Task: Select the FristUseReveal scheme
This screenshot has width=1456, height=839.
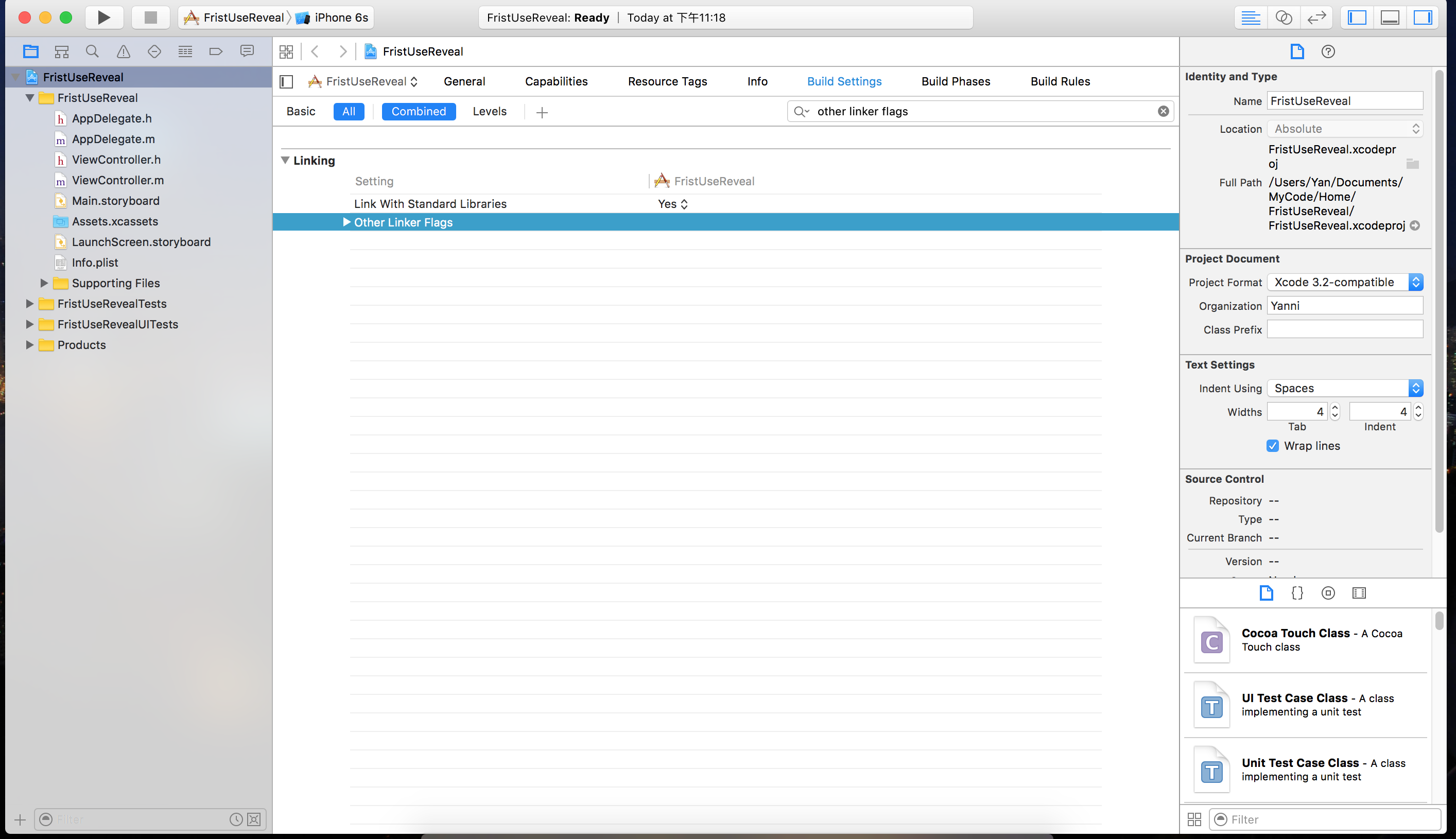Action: (x=234, y=18)
